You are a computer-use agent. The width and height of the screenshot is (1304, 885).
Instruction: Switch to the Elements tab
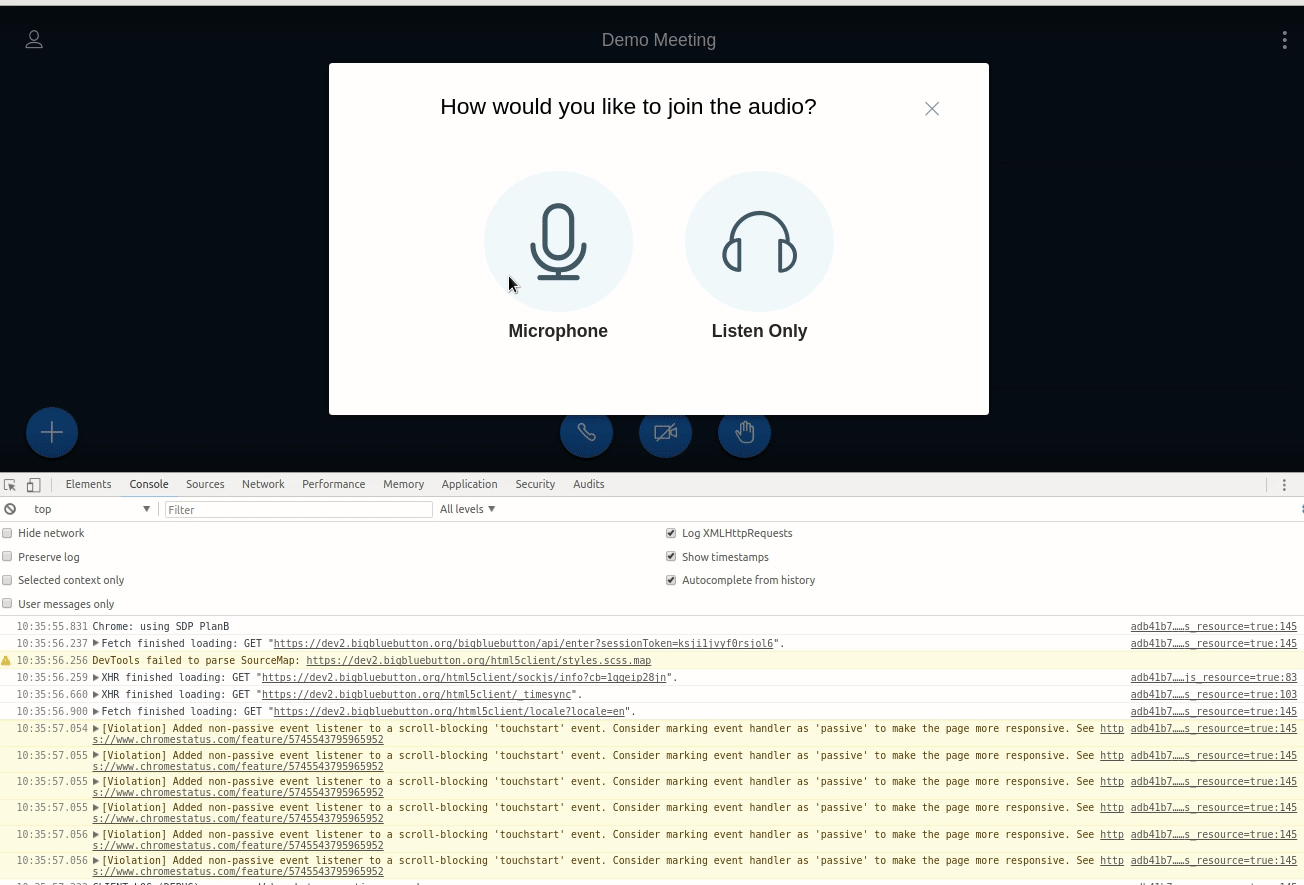[88, 484]
